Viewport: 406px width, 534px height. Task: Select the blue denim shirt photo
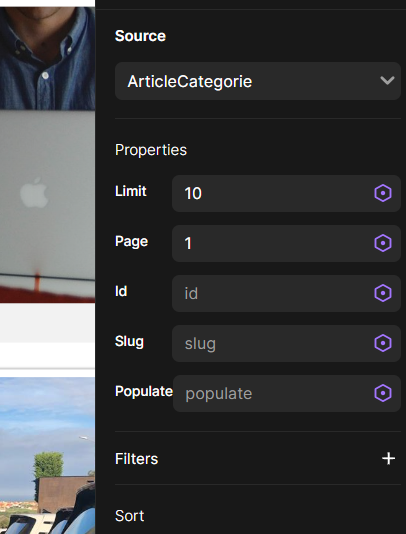[47, 58]
